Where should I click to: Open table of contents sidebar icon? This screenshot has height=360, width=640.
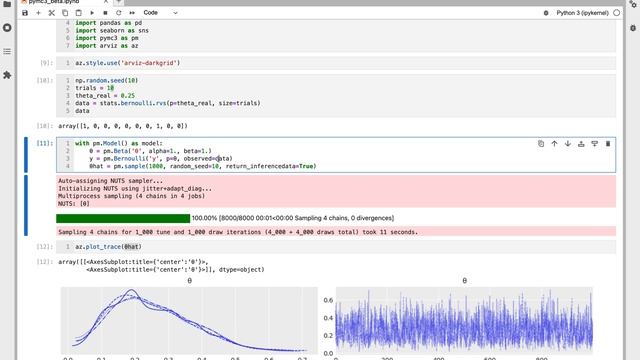tap(7, 51)
